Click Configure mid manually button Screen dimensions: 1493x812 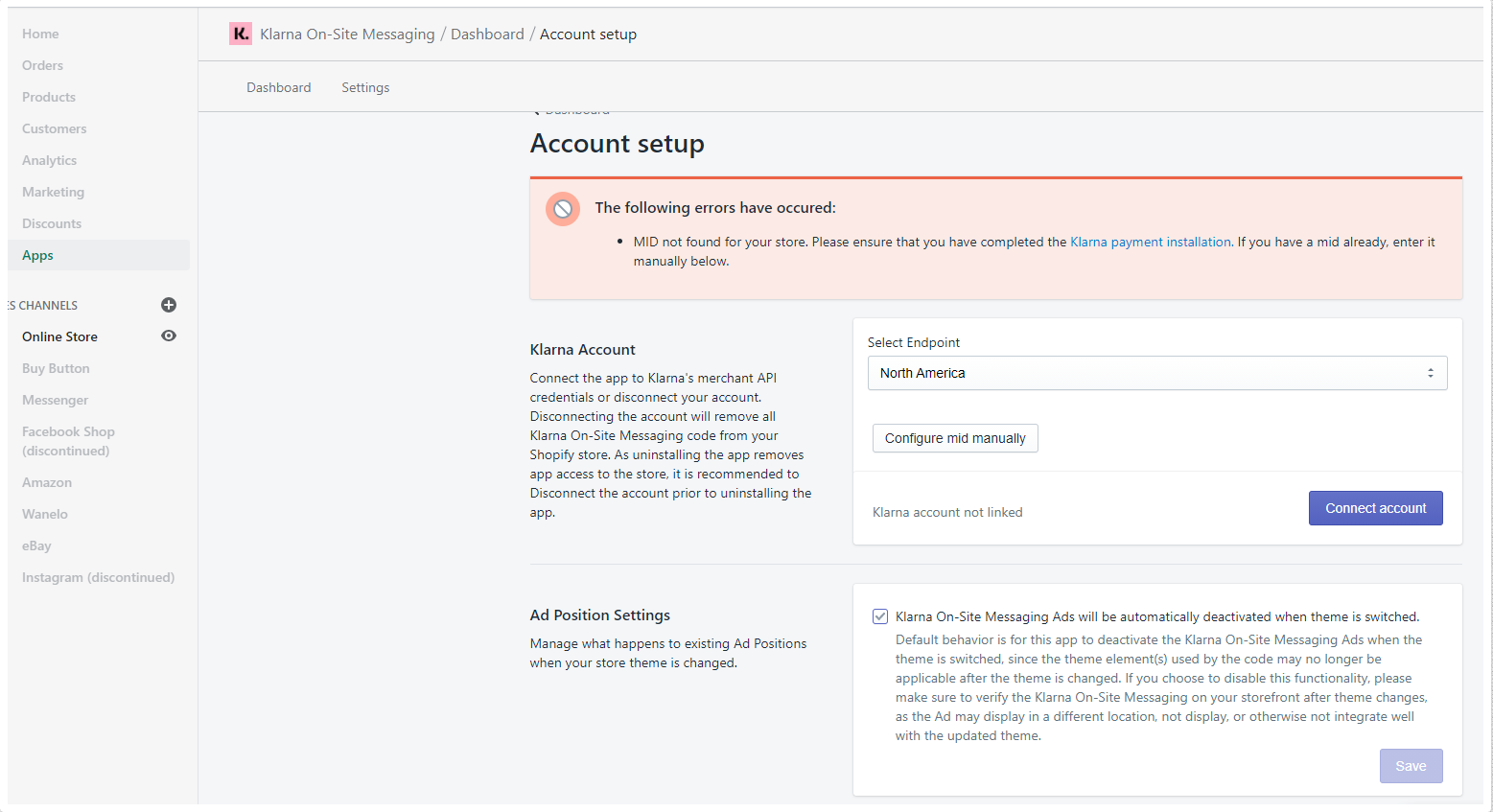tap(955, 438)
